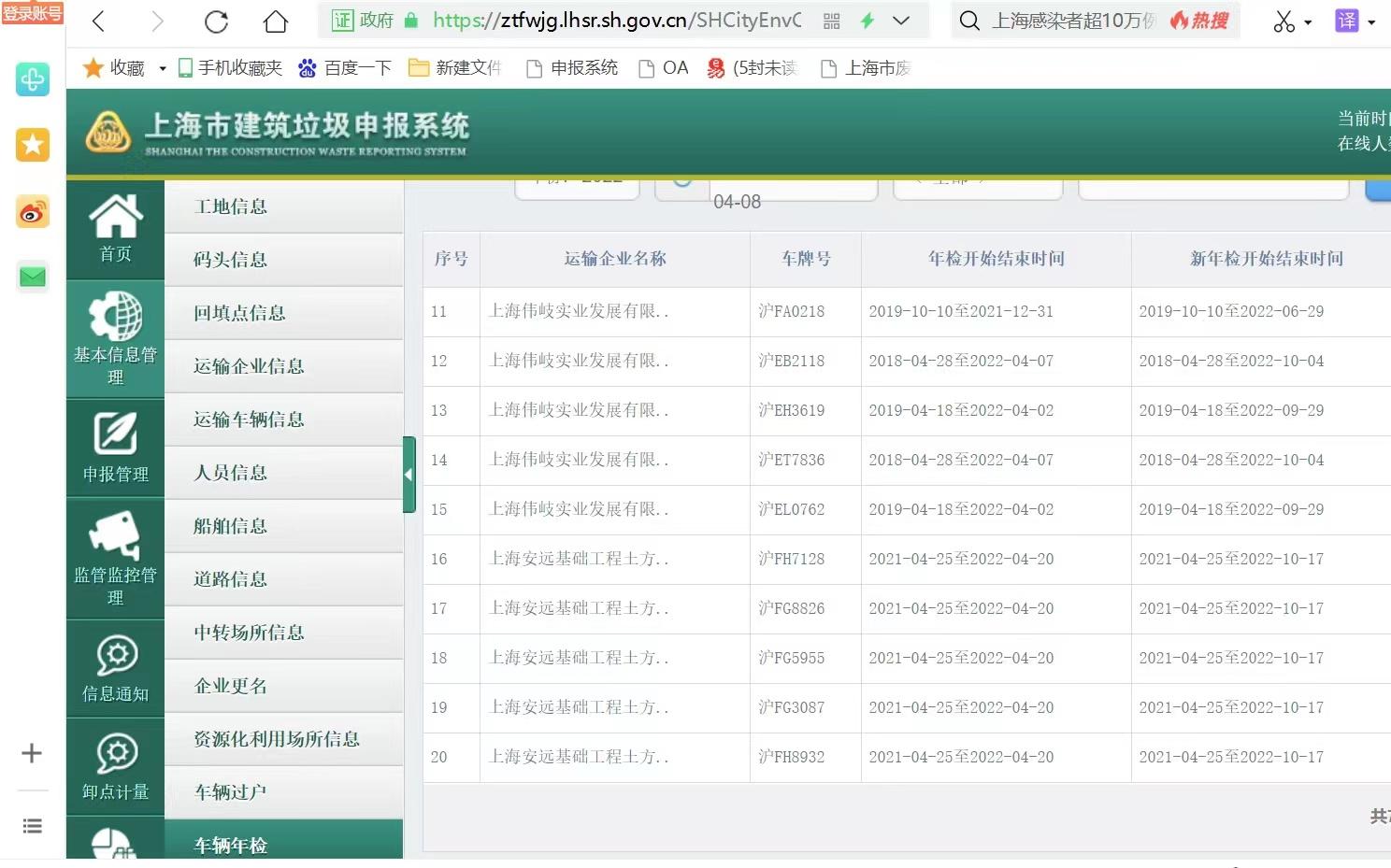Open the green mail sidebar icon
This screenshot has height=868, width=1391.
pyautogui.click(x=33, y=277)
